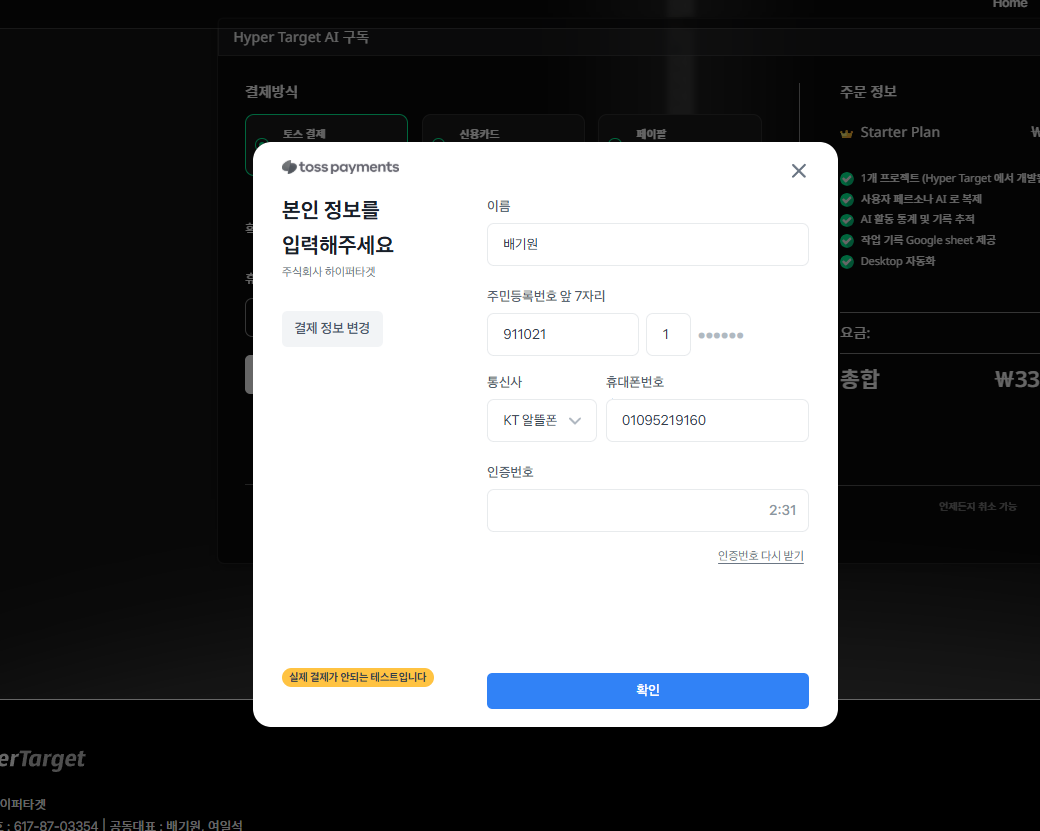The height and width of the screenshot is (831, 1040).
Task: Select the 신용카드 payment option
Action: point(503,129)
